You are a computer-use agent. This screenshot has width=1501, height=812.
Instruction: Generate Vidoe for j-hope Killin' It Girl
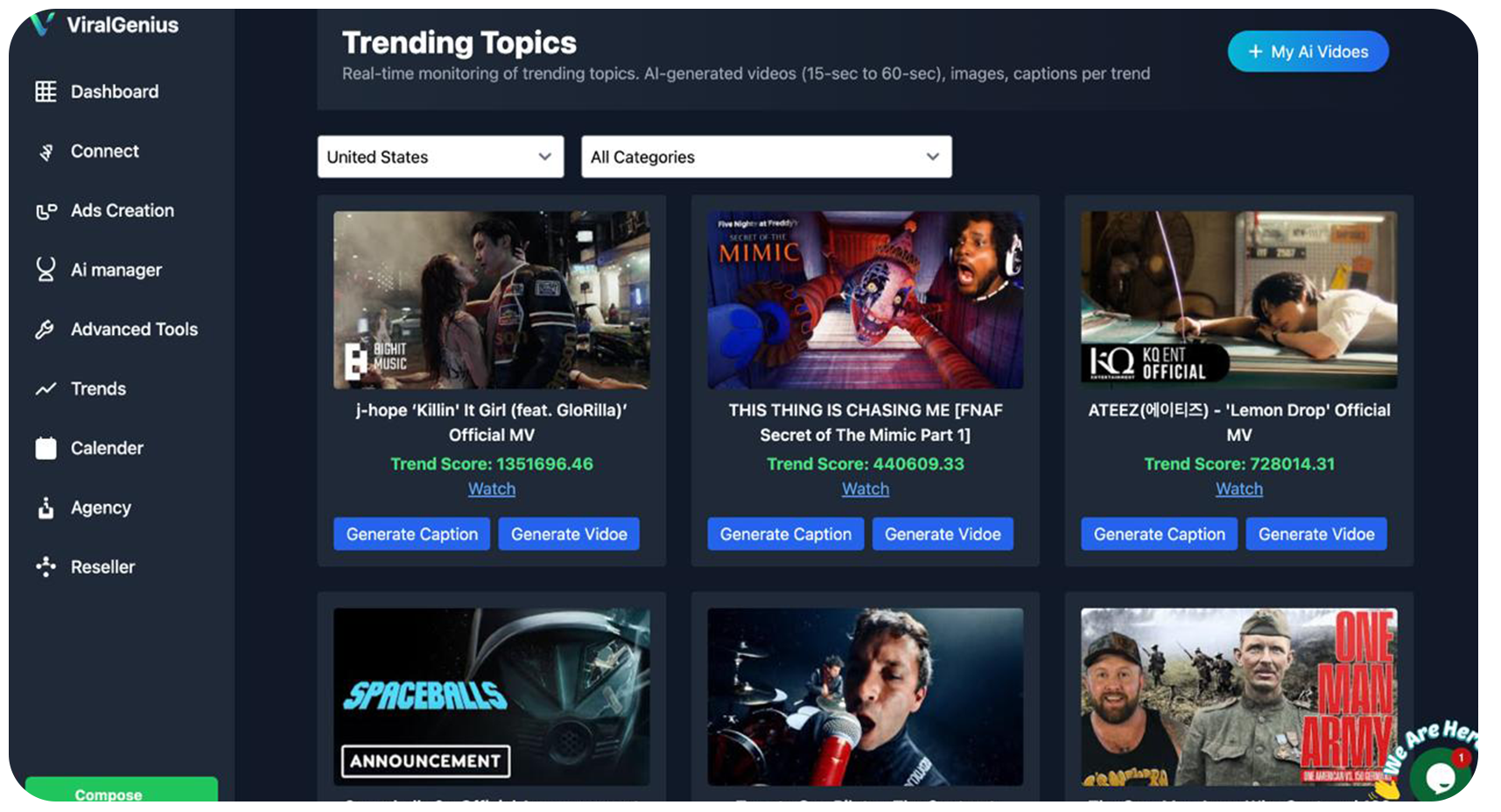coord(569,534)
